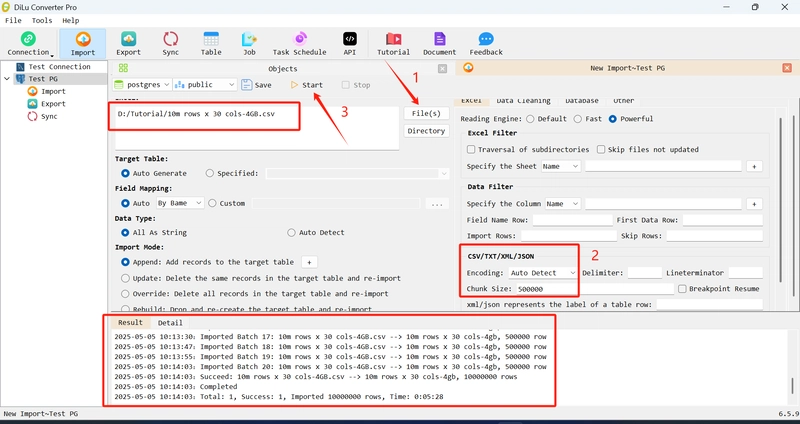Click the Field Name Row input
The height and width of the screenshot is (424, 800).
click(572, 220)
